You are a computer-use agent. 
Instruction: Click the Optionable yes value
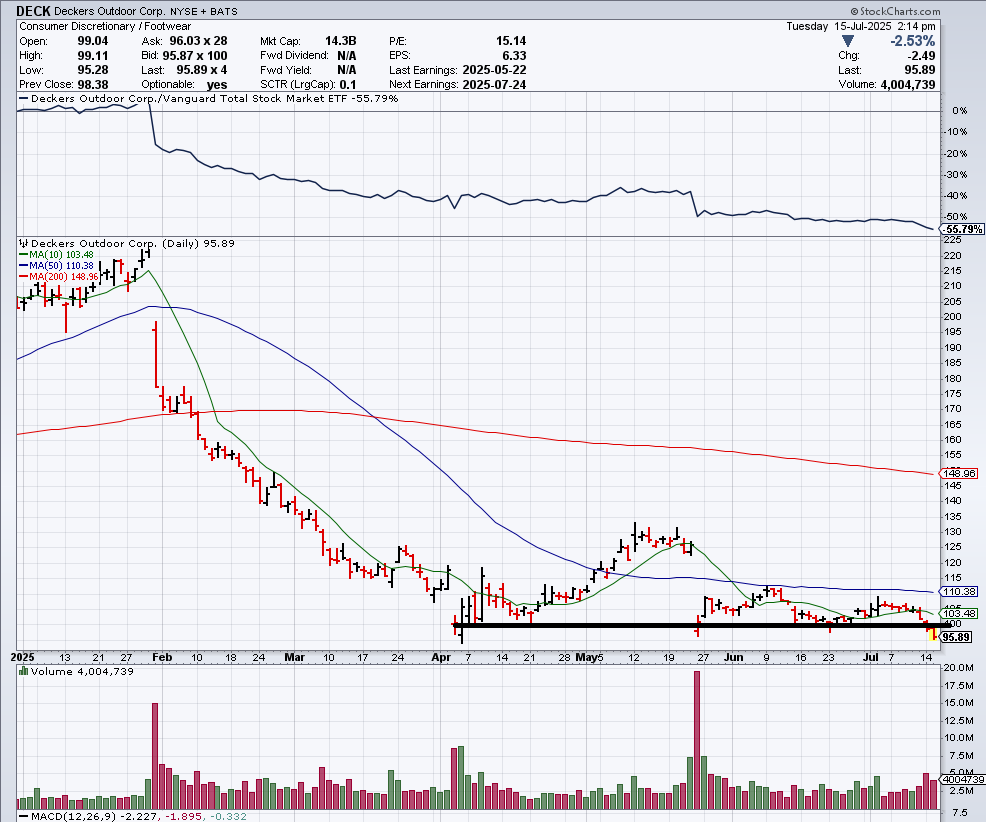[x=217, y=85]
